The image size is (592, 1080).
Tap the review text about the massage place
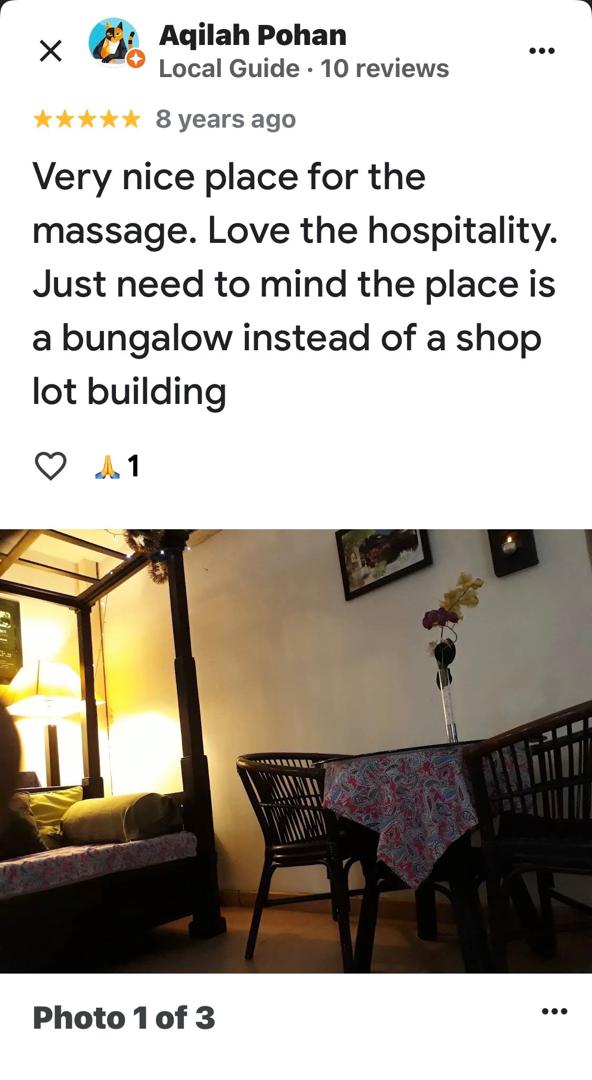294,284
